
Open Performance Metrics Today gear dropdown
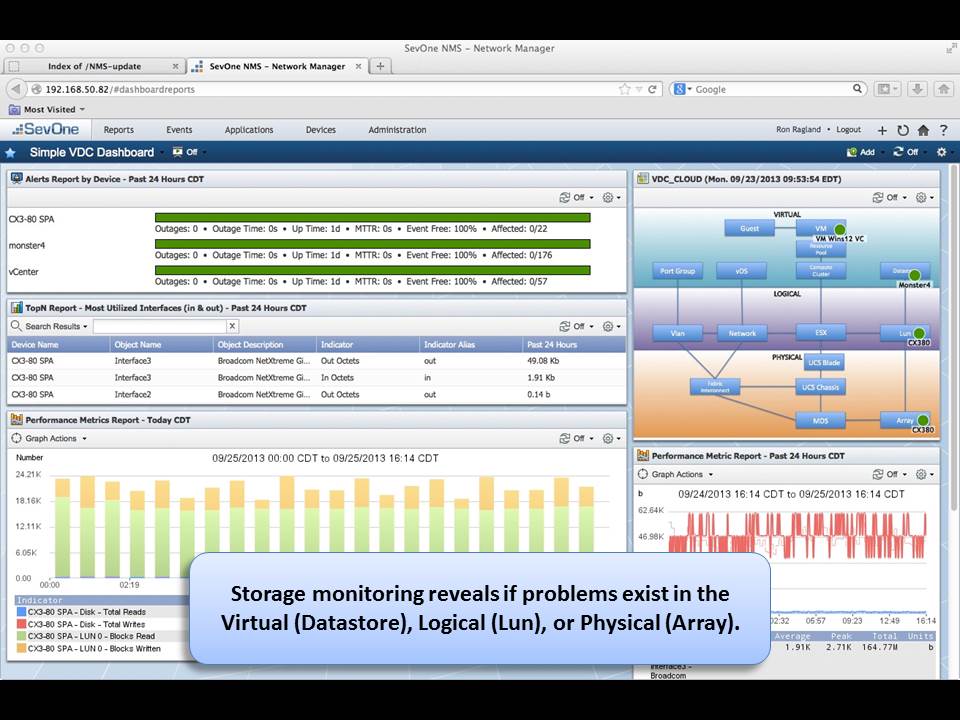coord(611,438)
